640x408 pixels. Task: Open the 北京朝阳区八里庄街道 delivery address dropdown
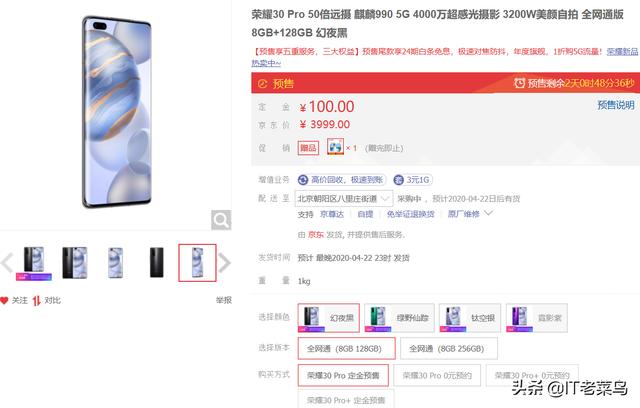coord(344,199)
